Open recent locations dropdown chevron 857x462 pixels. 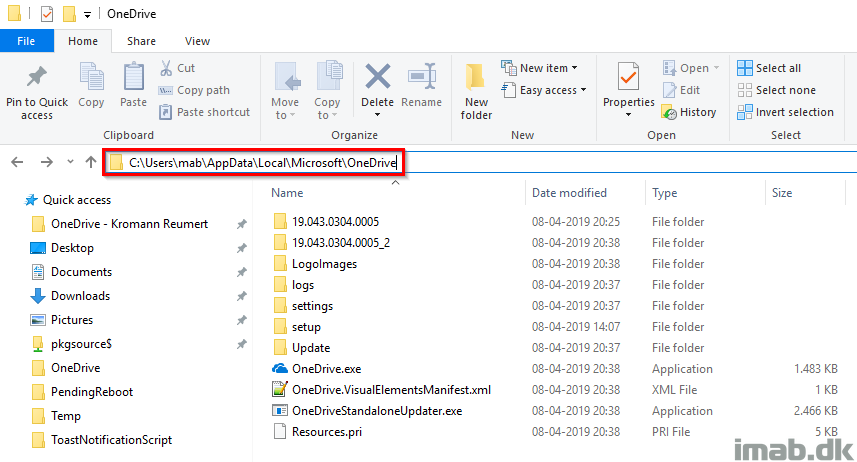point(70,162)
